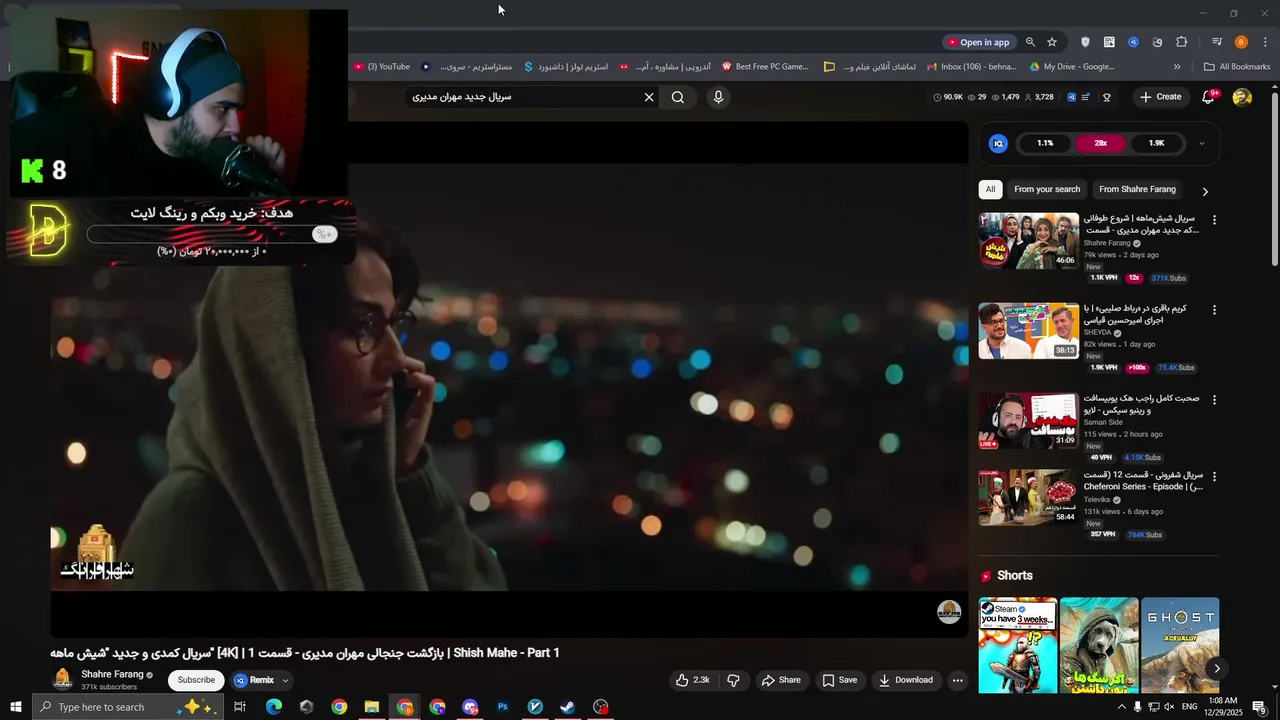Open the Chrome profile button

point(1241,42)
